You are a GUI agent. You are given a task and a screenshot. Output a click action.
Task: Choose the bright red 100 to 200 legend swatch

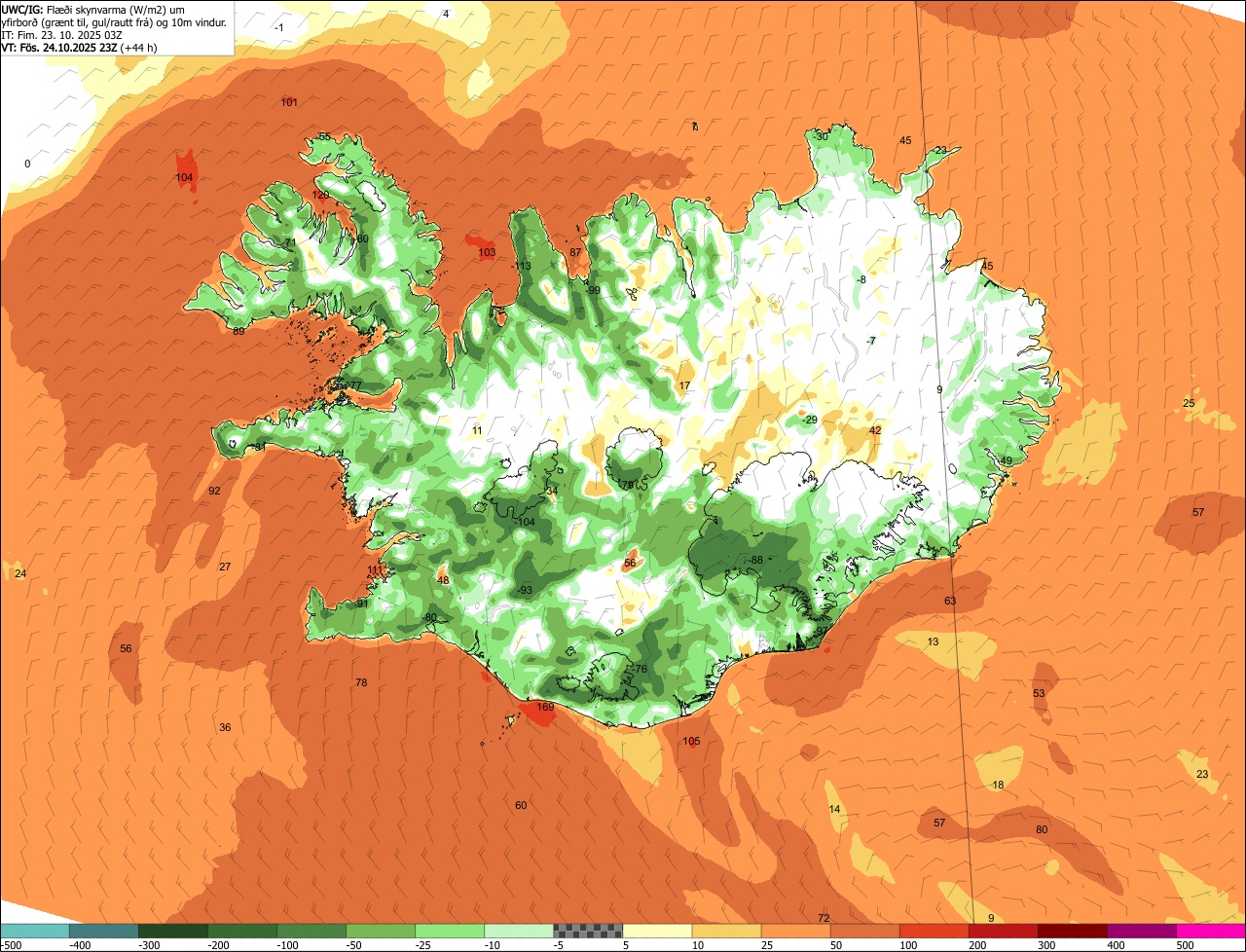934,931
